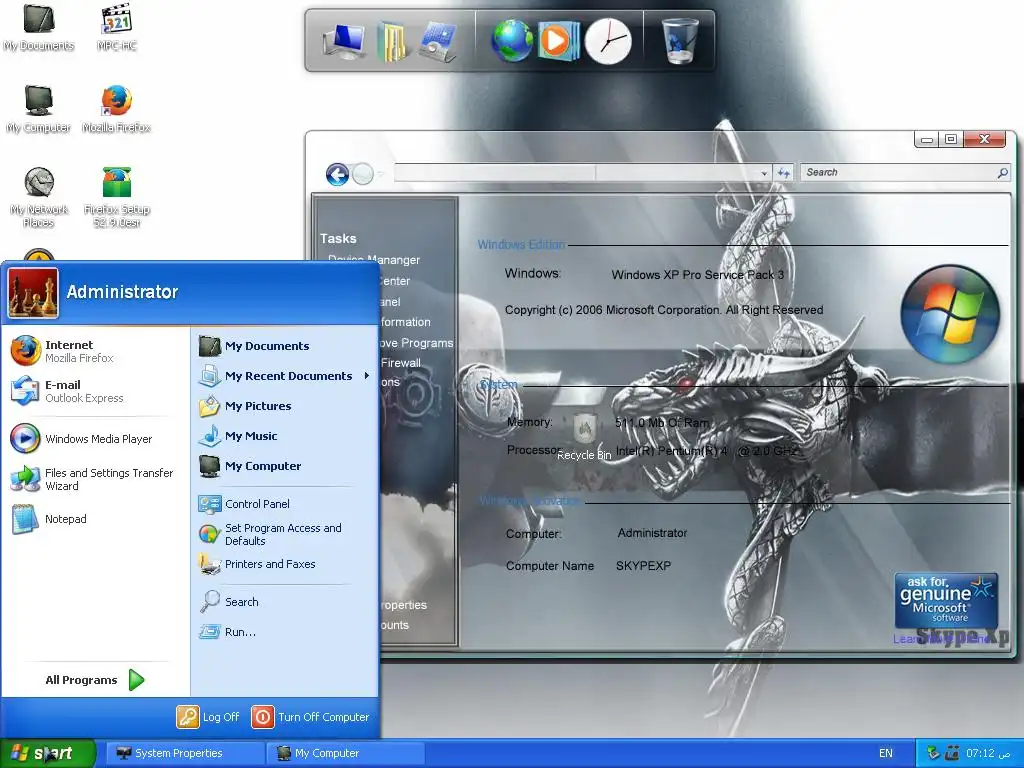Click the Log Off button
This screenshot has height=768, width=1024.
[208, 717]
